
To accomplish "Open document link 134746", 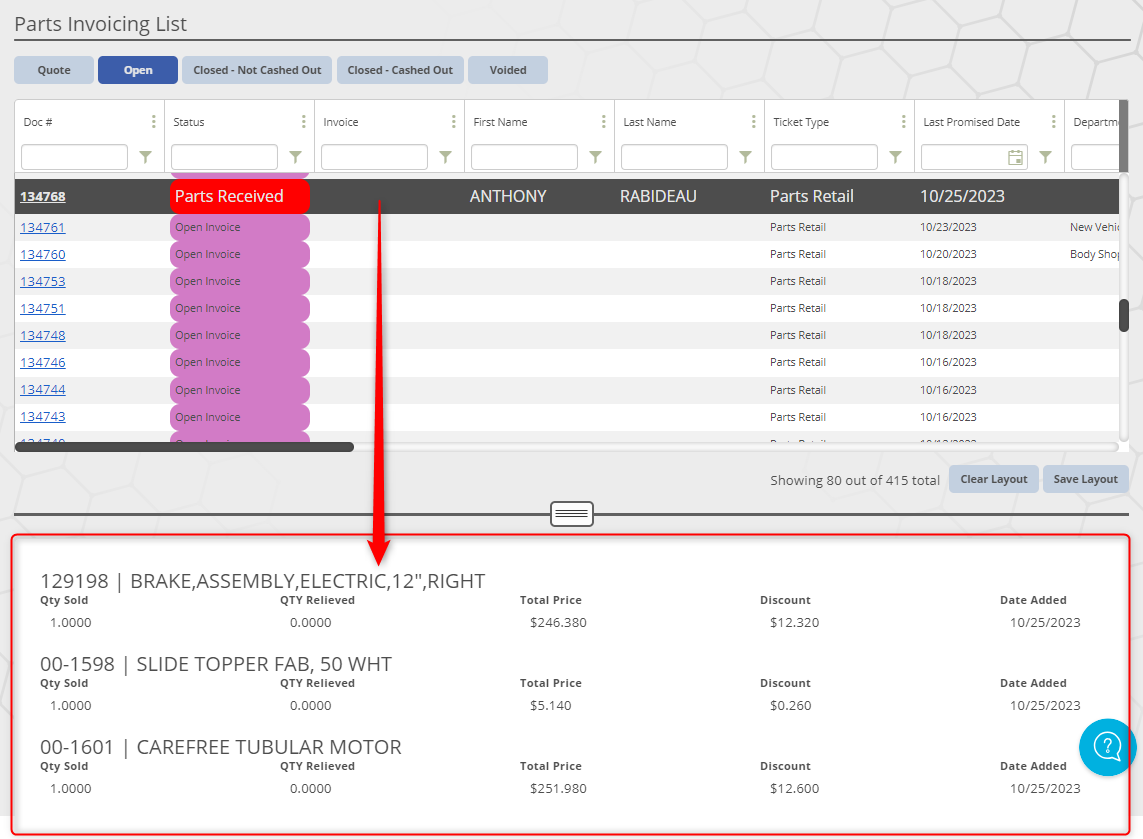I will pos(43,362).
